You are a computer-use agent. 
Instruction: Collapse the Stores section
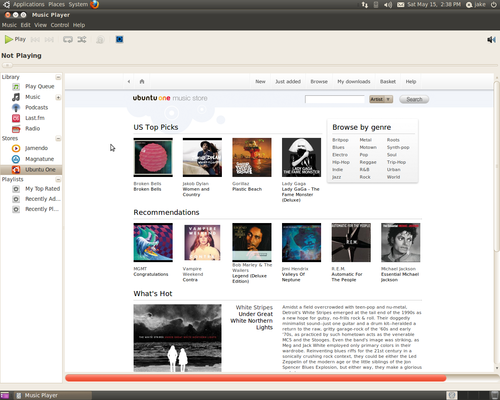pos(58,139)
